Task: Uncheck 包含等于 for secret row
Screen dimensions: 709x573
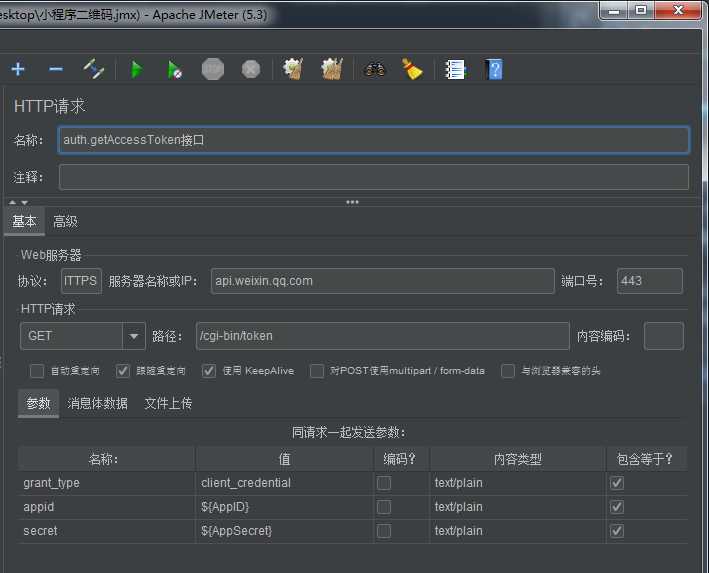Action: [617, 531]
